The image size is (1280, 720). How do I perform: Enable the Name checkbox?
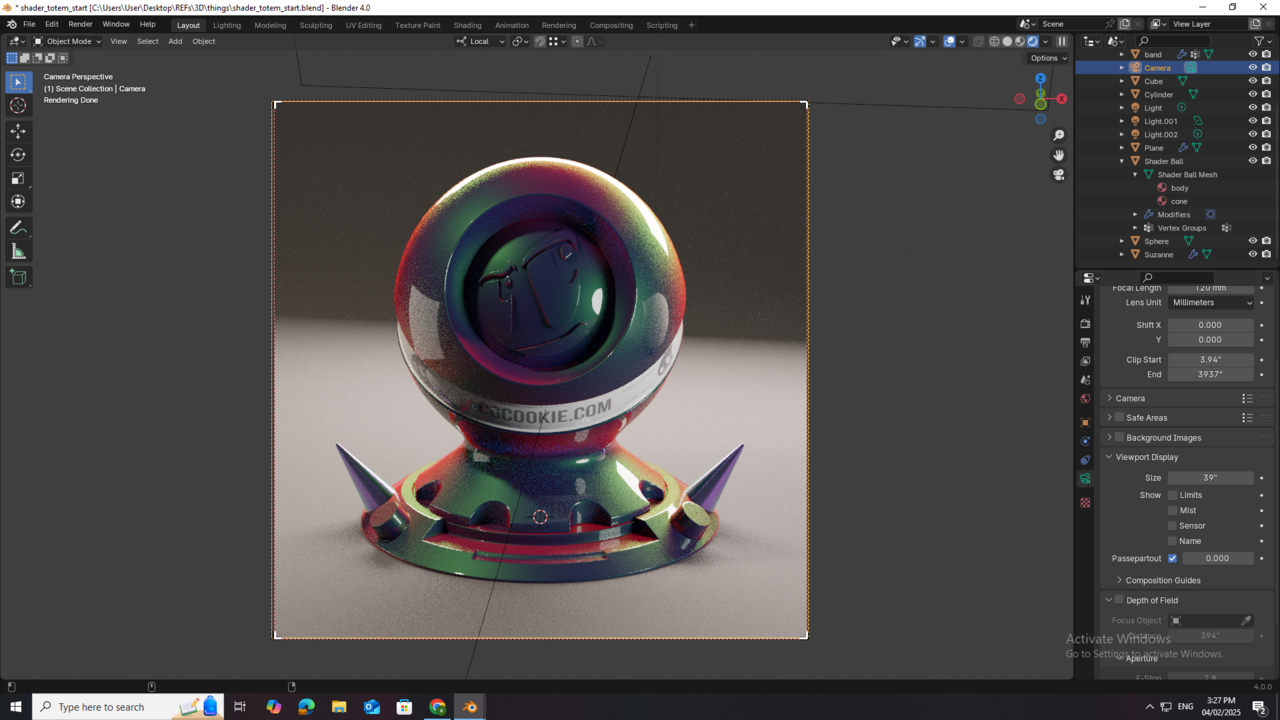(x=1172, y=541)
